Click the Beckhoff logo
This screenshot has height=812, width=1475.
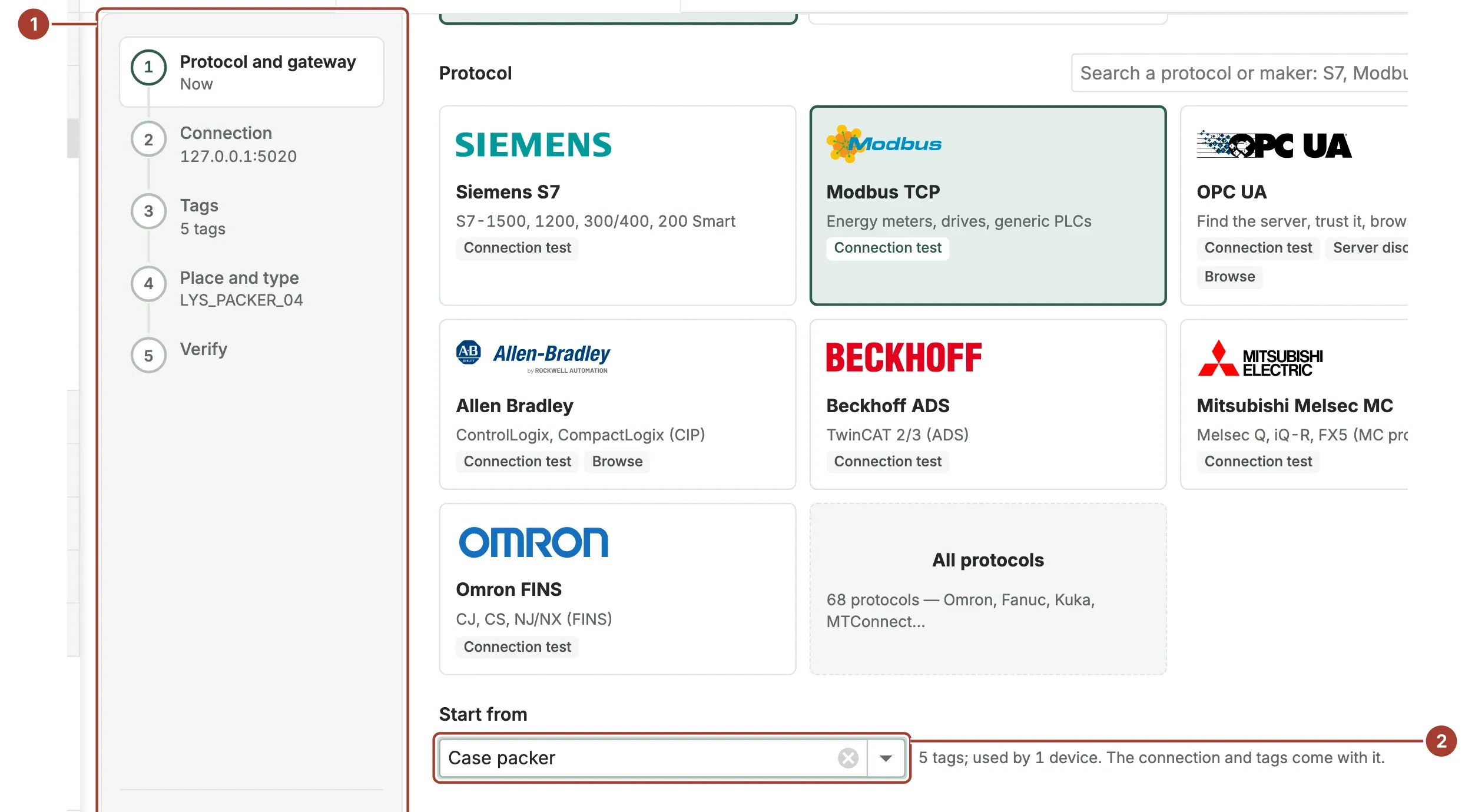pos(904,357)
